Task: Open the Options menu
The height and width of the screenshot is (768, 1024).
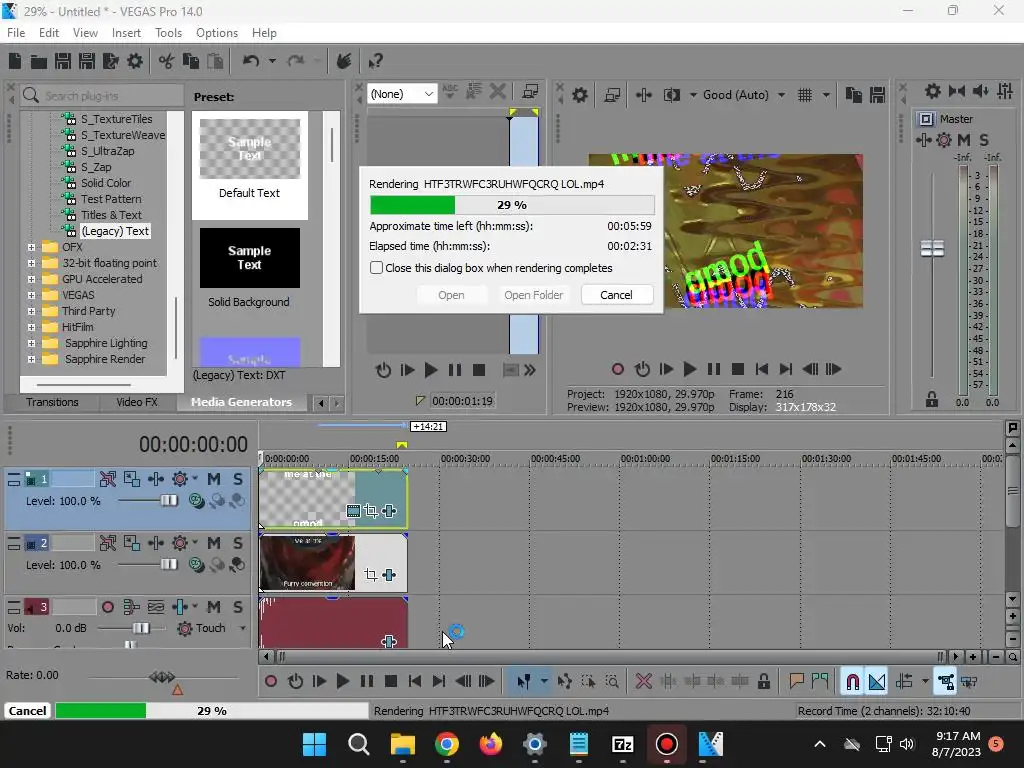Action: (x=217, y=33)
